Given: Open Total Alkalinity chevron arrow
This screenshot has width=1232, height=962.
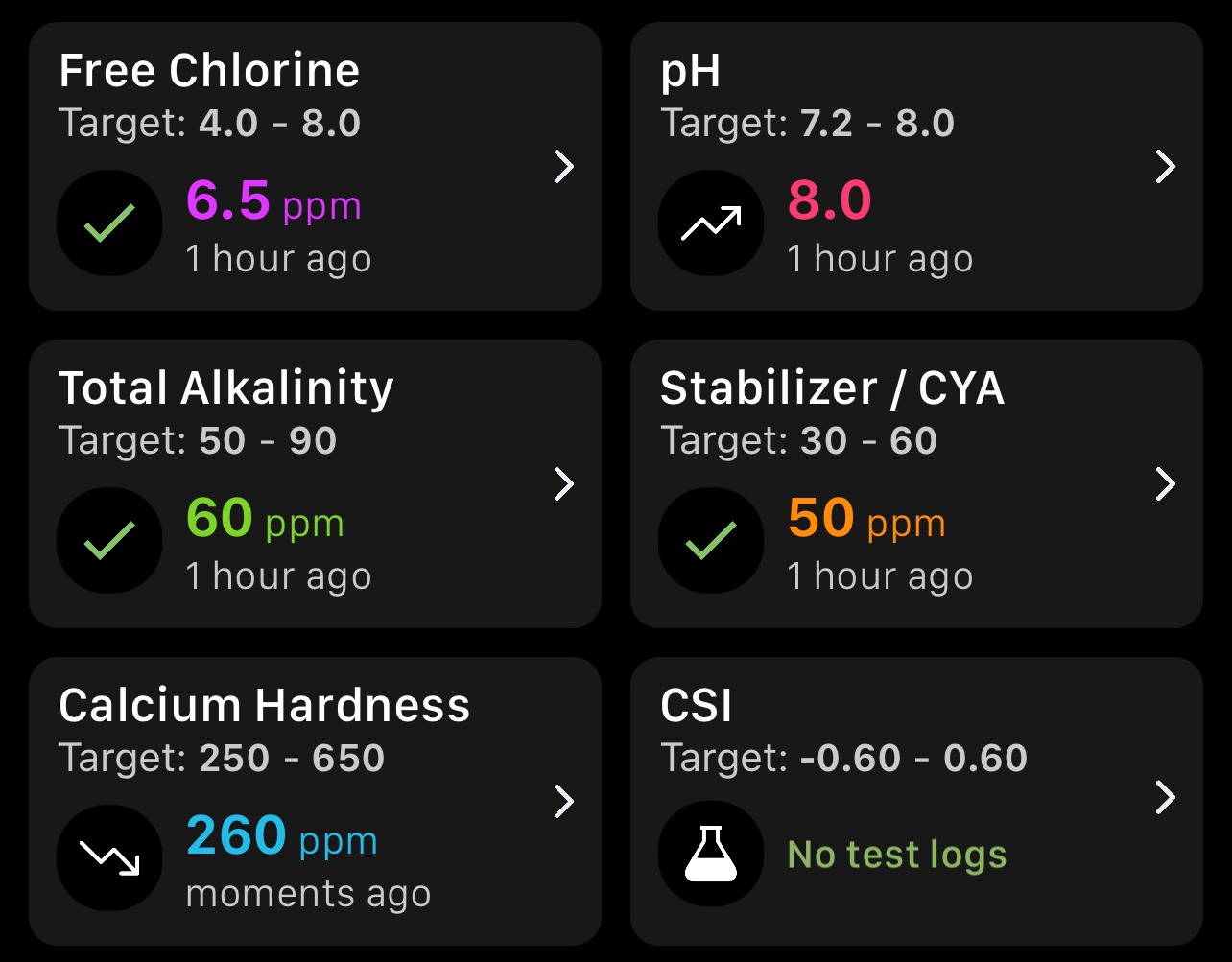Looking at the screenshot, I should (564, 484).
